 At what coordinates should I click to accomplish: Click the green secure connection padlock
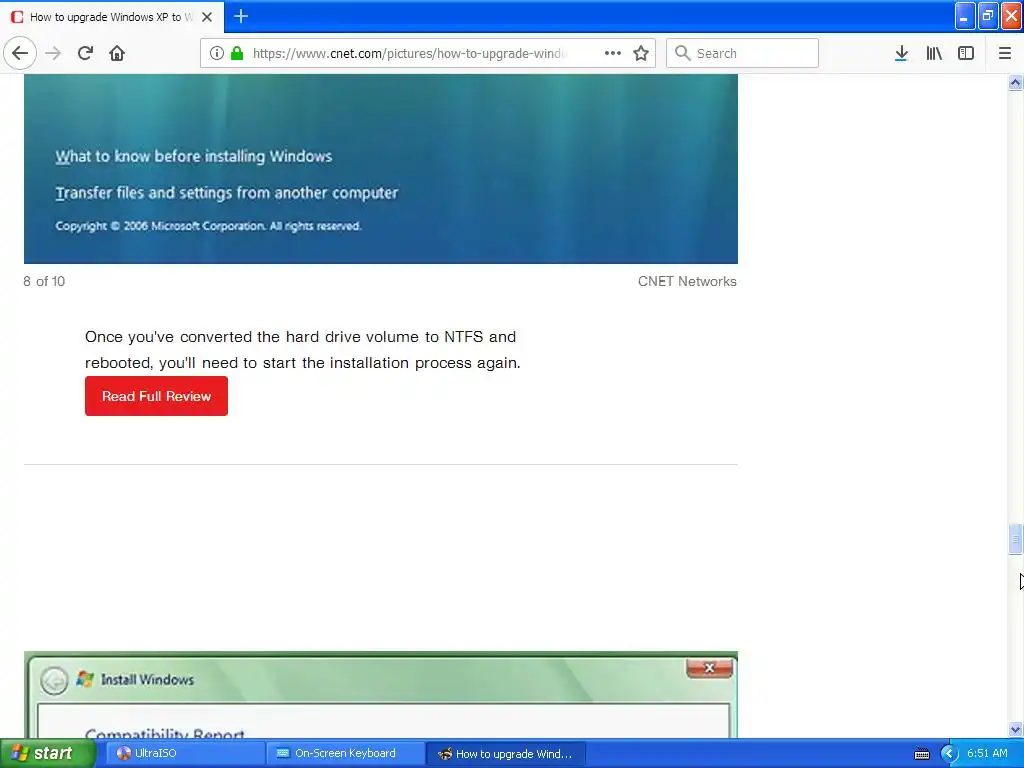pos(237,53)
